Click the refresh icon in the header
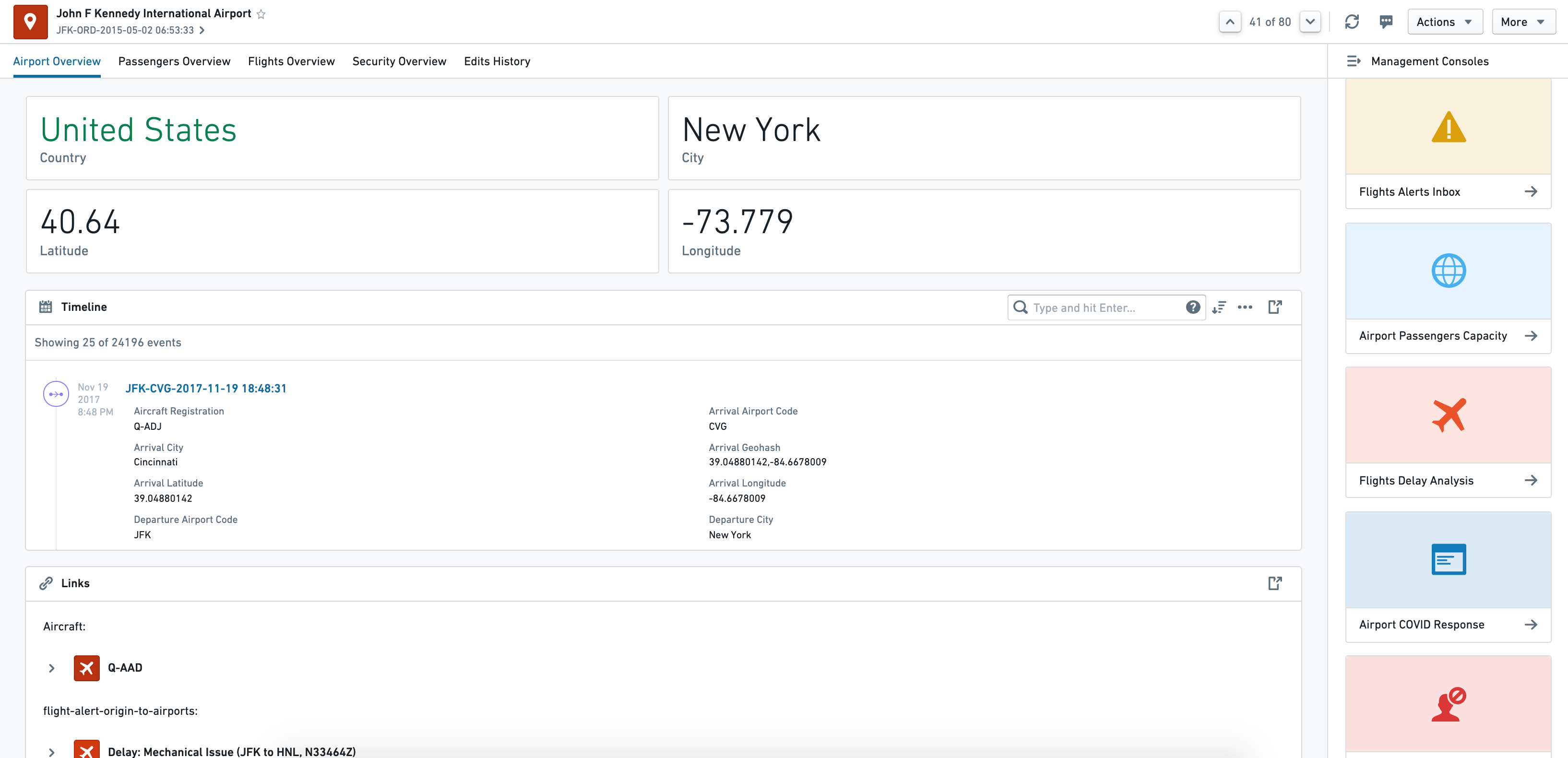 click(1351, 22)
